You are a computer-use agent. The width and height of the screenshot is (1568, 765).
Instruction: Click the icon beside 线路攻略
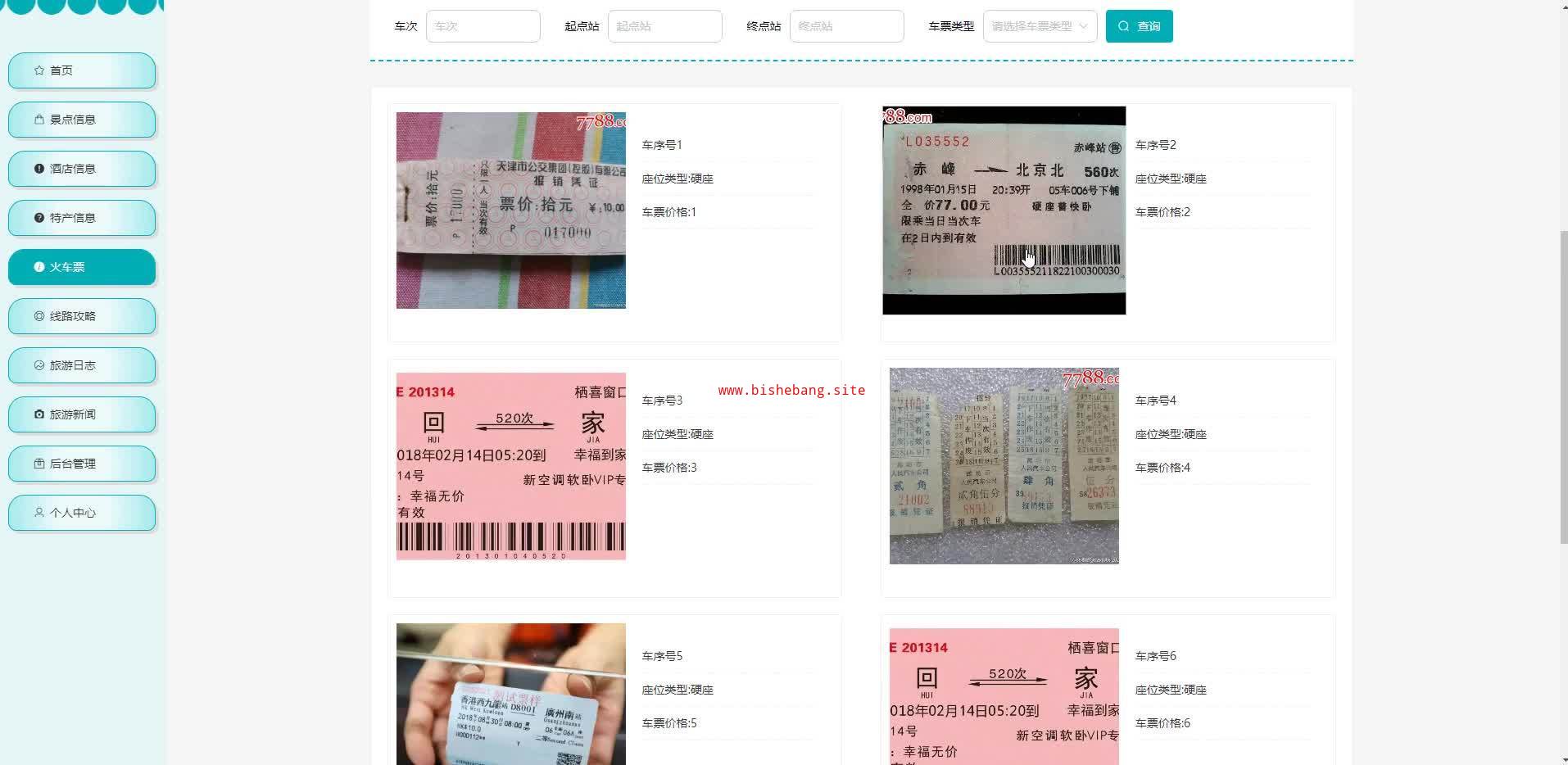39,316
